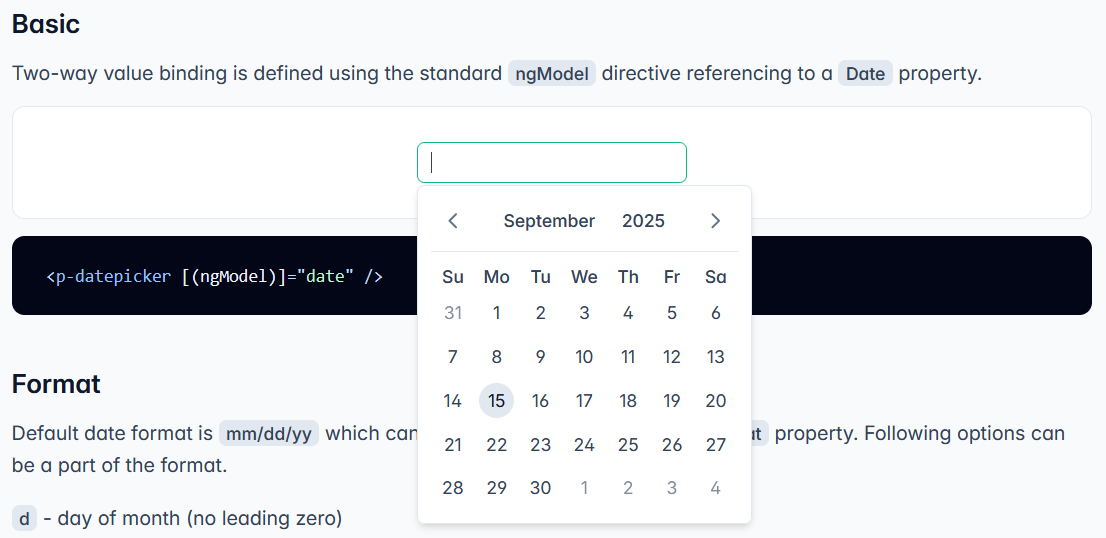Go to previous month with left chevron
This screenshot has height=538, width=1106.
click(453, 221)
